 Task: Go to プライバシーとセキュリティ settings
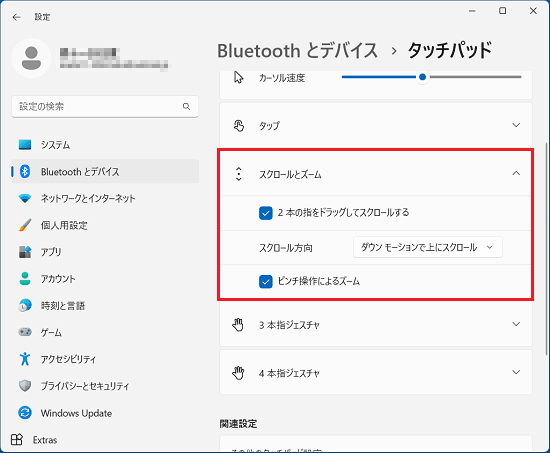coord(105,386)
